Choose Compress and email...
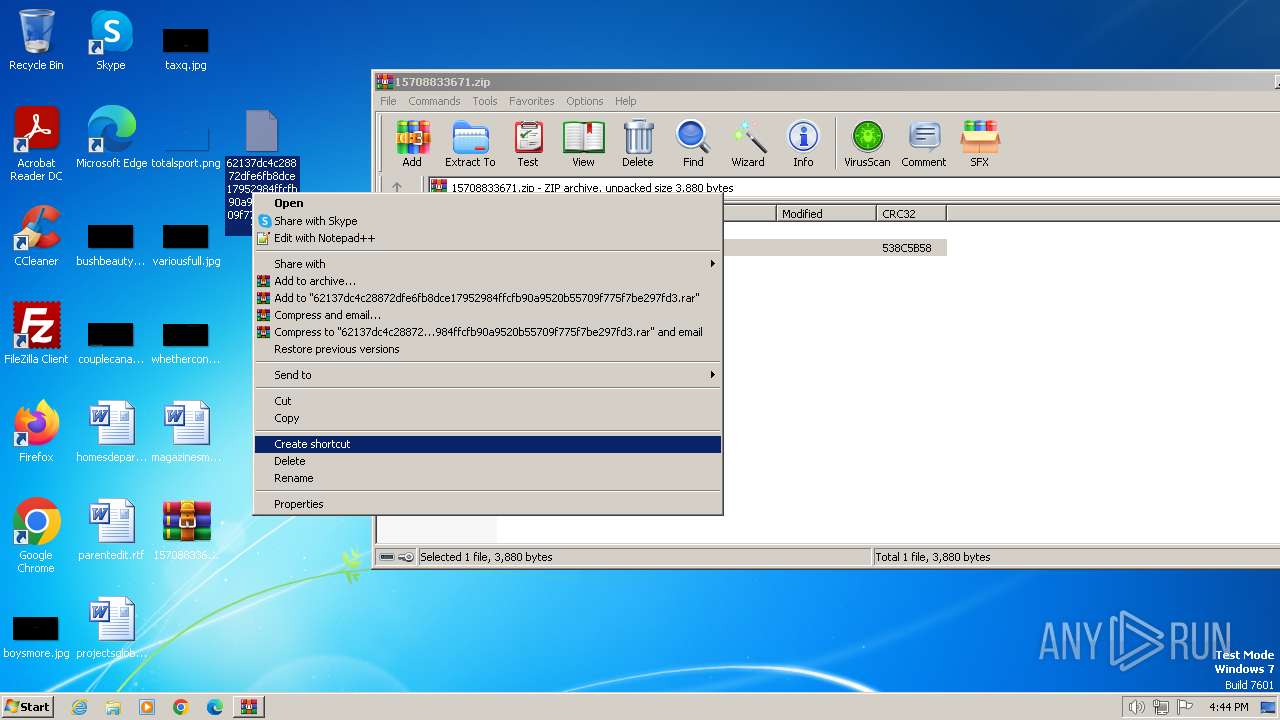The height and width of the screenshot is (720, 1280). 488,315
